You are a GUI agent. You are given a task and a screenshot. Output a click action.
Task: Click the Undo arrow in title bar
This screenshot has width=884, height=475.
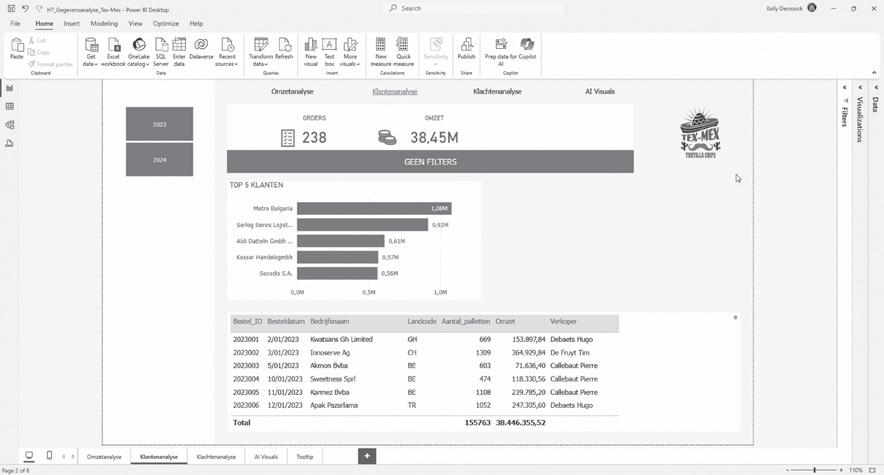click(x=25, y=8)
